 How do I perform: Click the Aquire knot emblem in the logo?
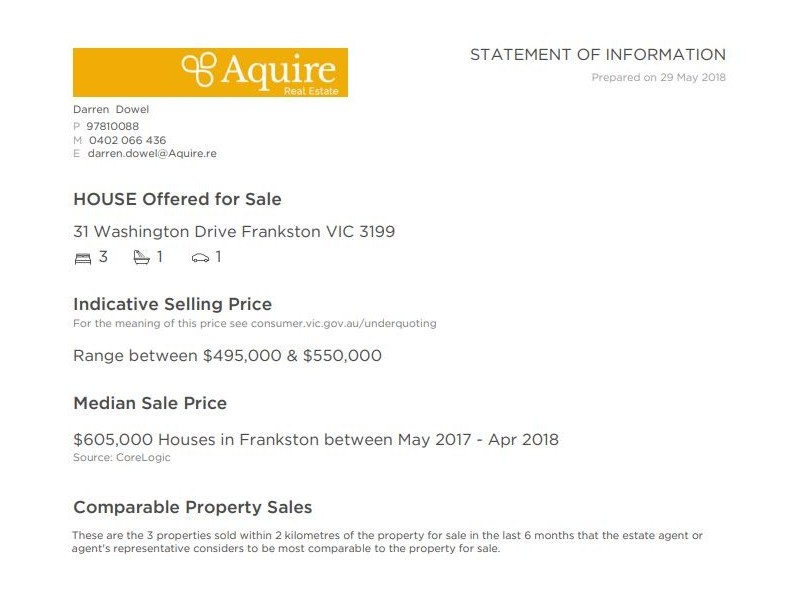click(x=198, y=68)
